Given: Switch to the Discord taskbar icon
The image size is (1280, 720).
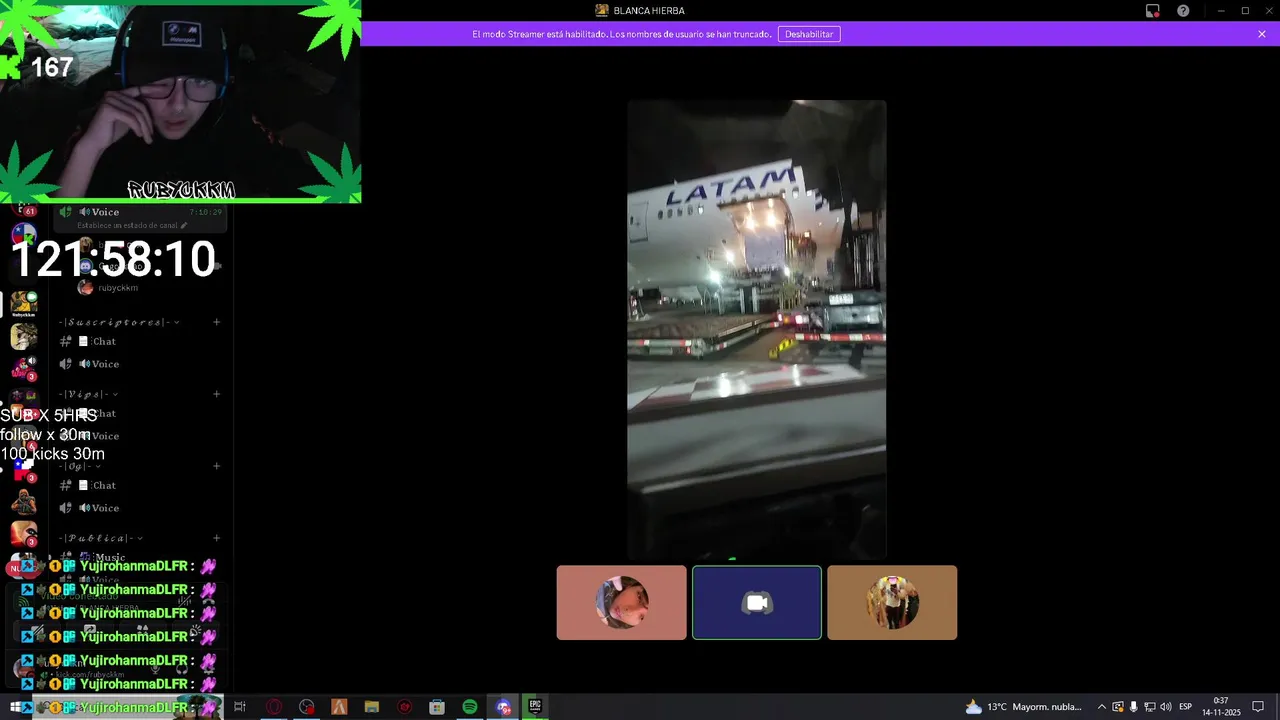Looking at the screenshot, I should (x=503, y=707).
